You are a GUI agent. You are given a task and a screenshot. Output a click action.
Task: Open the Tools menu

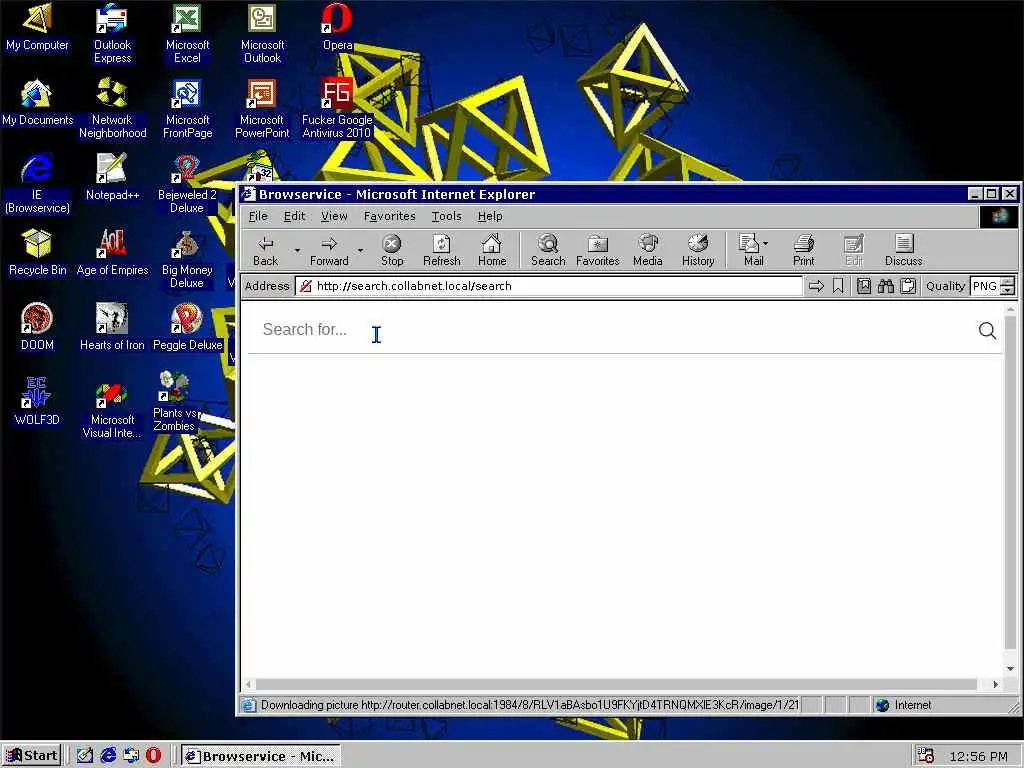pyautogui.click(x=447, y=216)
